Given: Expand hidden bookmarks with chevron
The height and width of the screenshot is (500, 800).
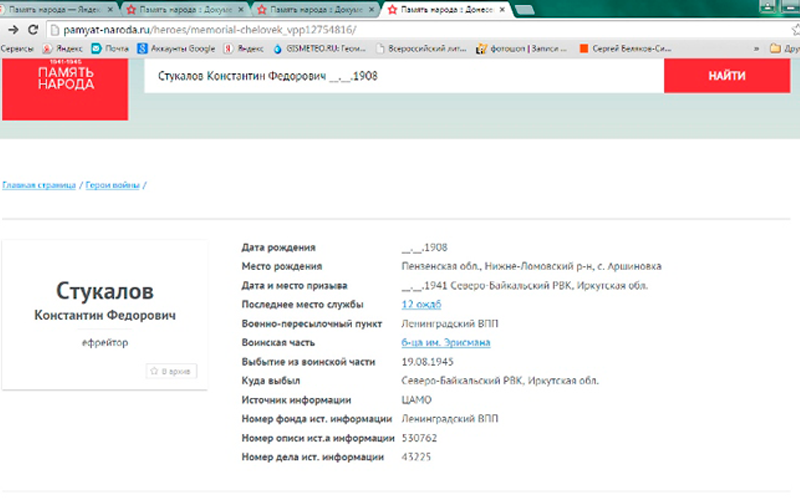Looking at the screenshot, I should (756, 49).
